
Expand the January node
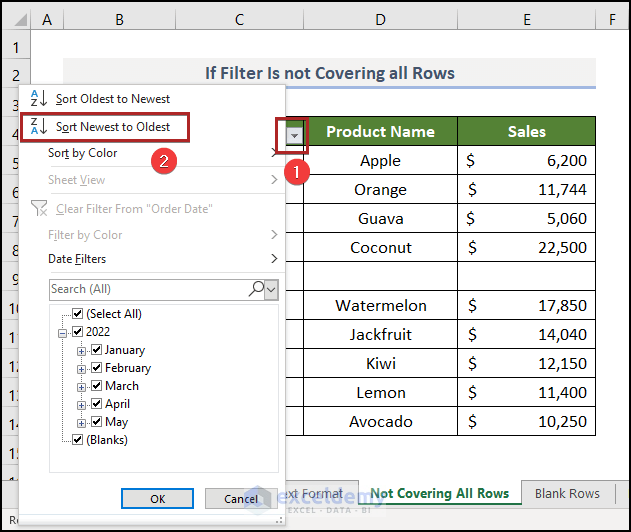pos(81,351)
